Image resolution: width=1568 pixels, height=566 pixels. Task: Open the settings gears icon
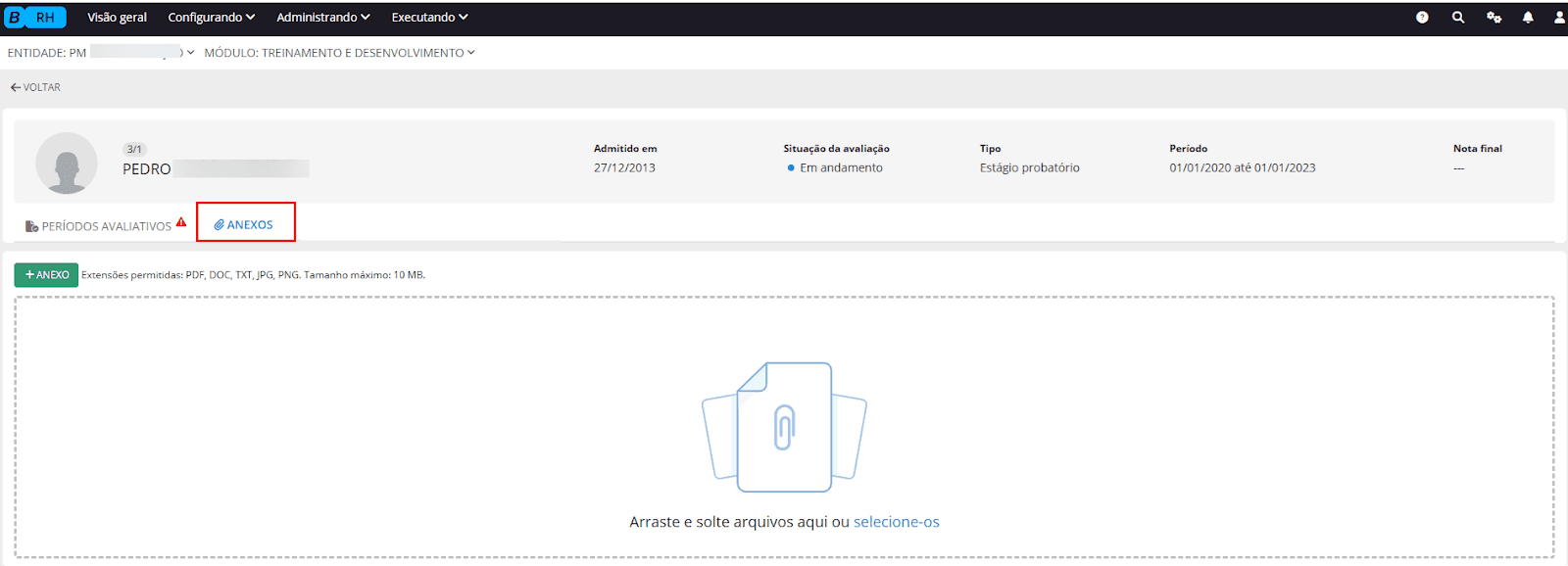[x=1494, y=18]
